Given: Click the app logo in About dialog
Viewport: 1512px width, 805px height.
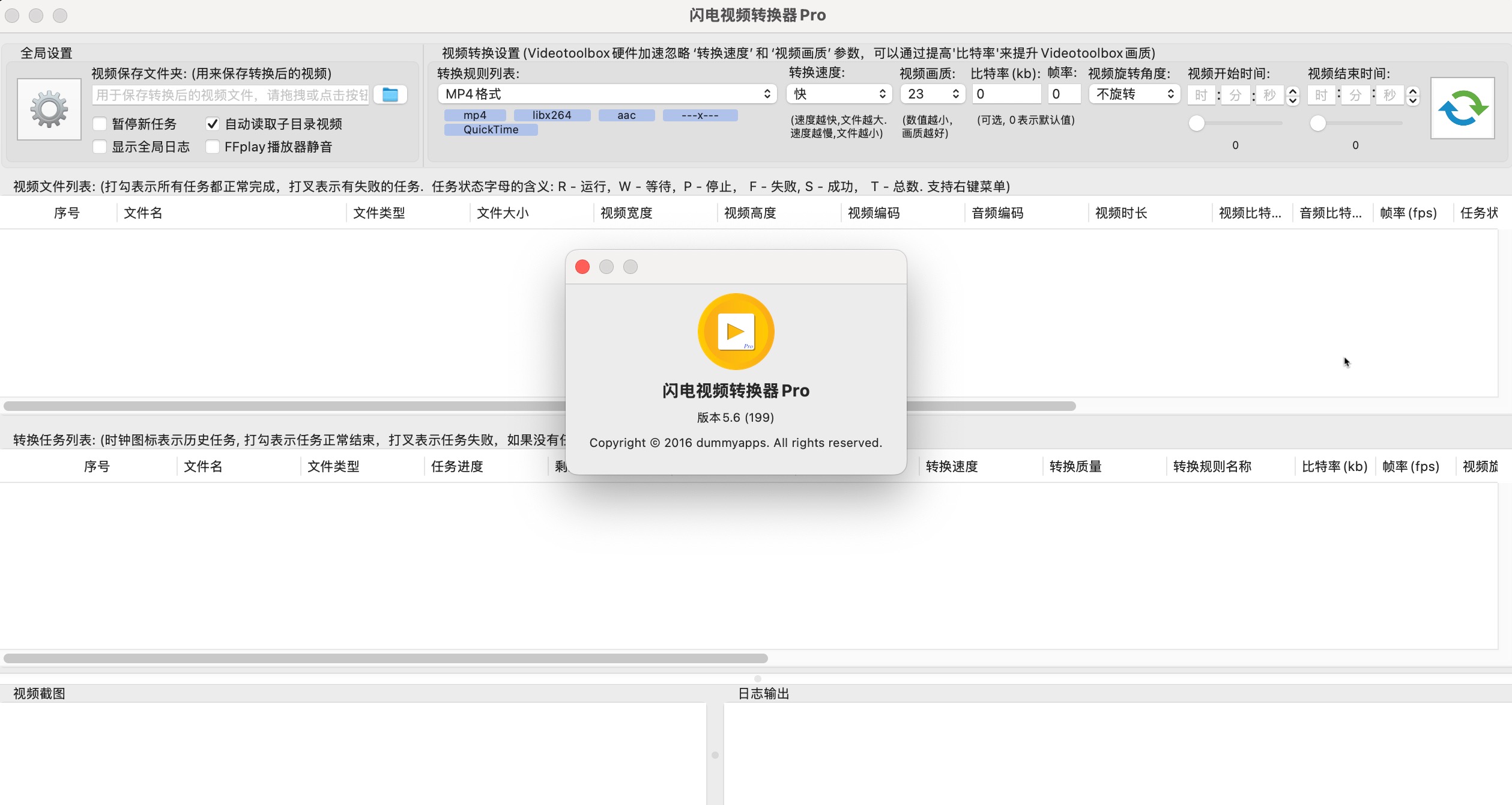Looking at the screenshot, I should [736, 332].
